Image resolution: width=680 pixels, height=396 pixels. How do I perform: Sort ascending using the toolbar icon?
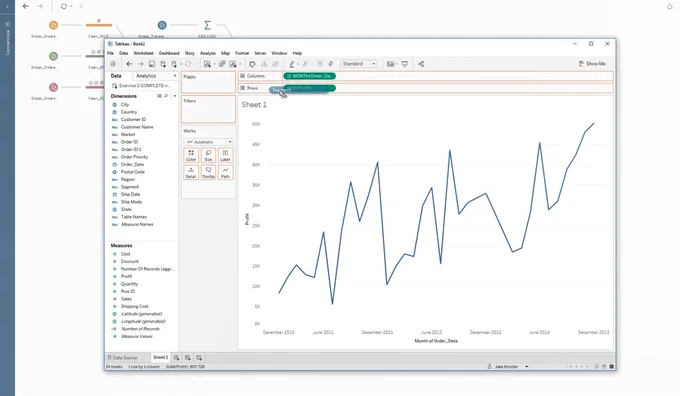click(264, 64)
